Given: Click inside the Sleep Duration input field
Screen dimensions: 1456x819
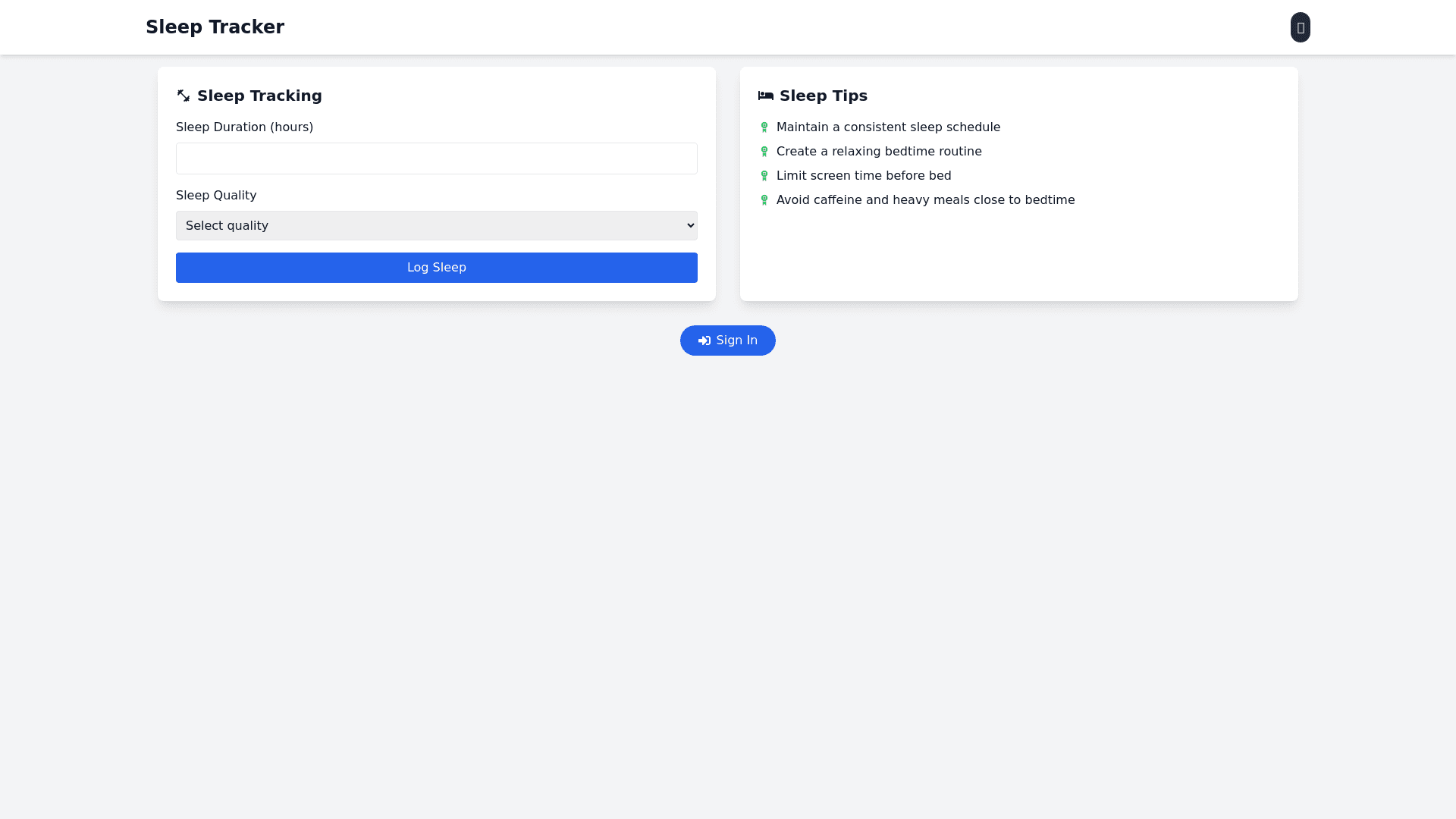Looking at the screenshot, I should [x=436, y=158].
